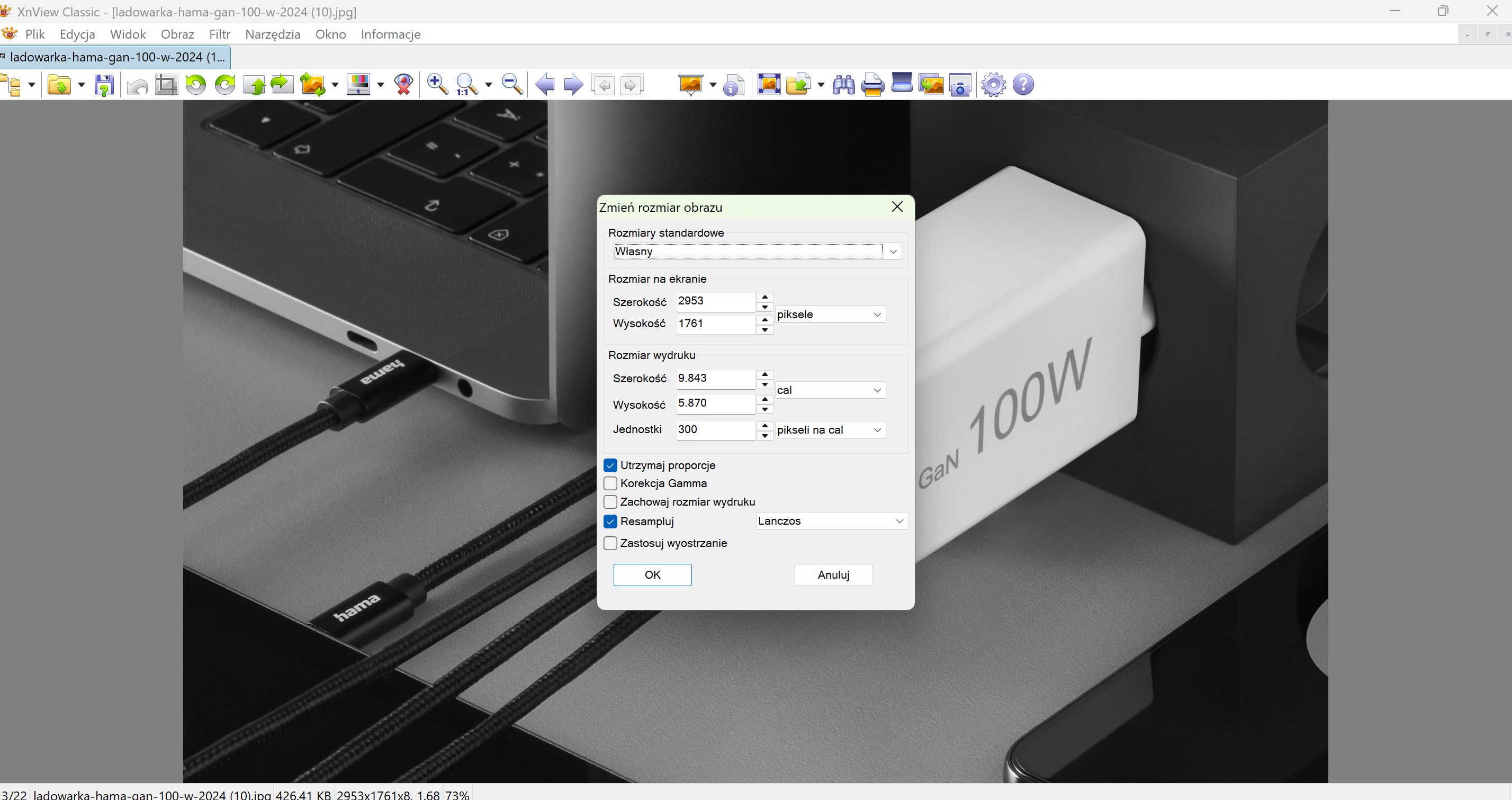The image size is (1512, 800).
Task: Capture screen camera icon
Action: click(960, 85)
